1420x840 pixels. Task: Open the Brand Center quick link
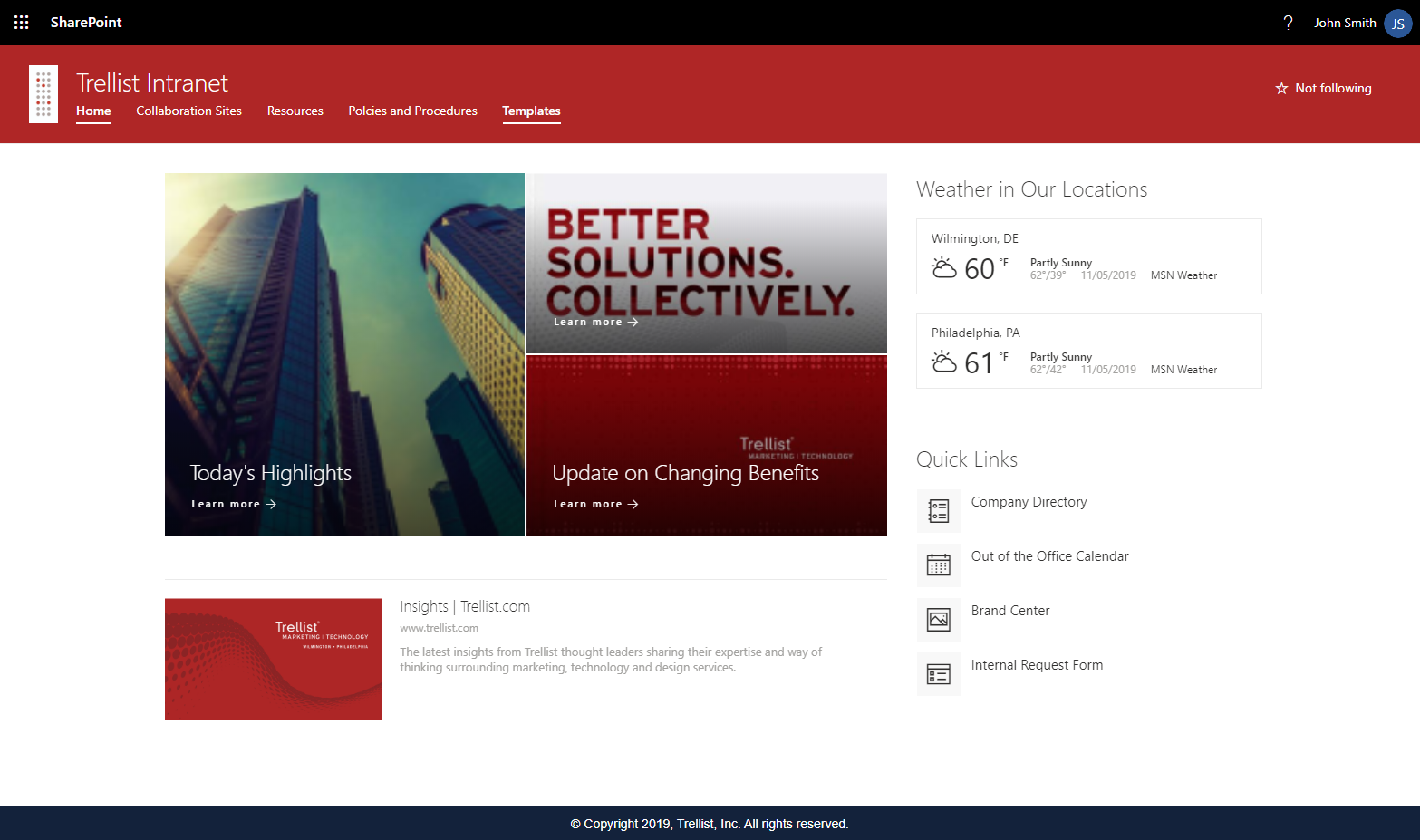point(1010,611)
